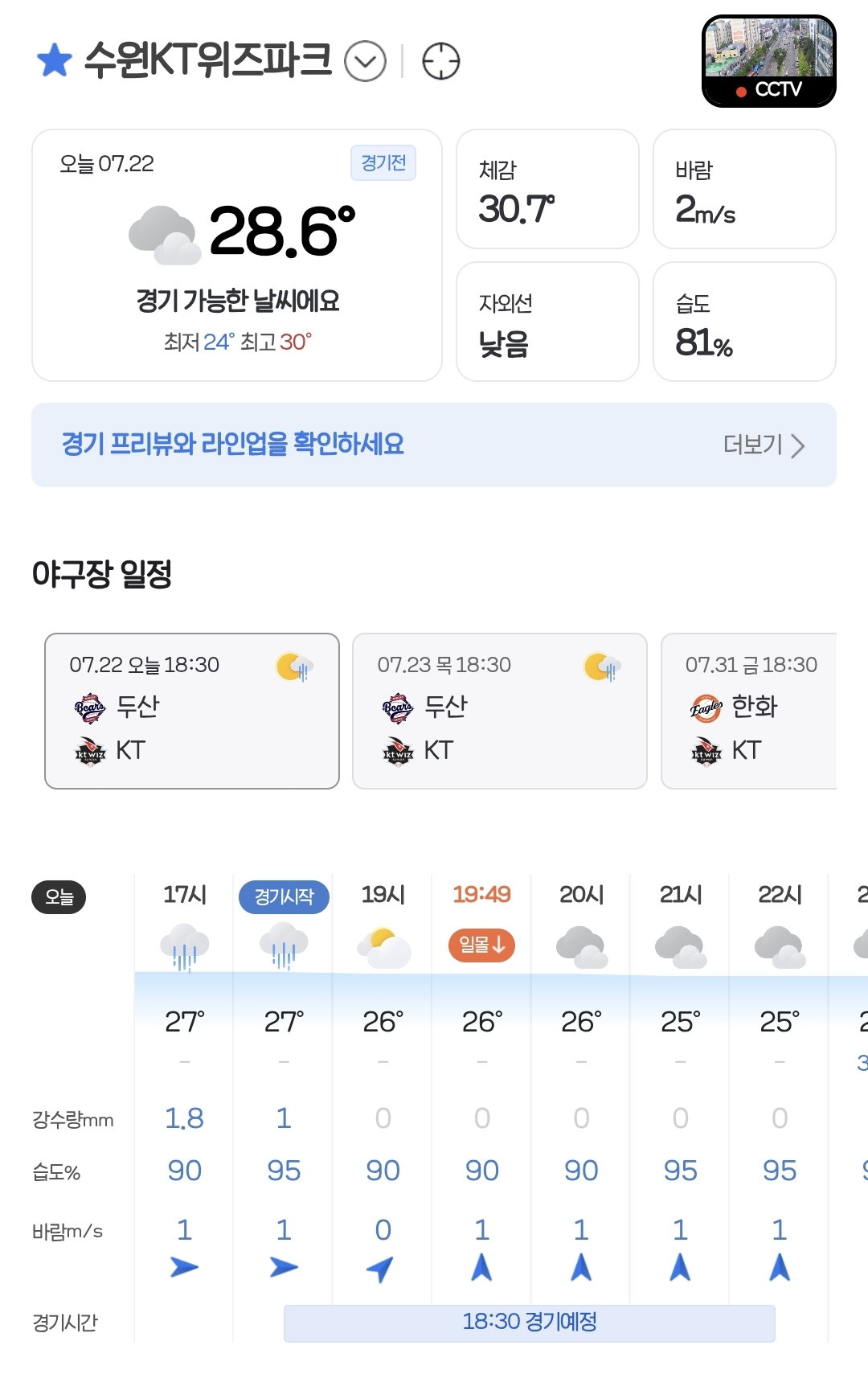Click the 일몰 sunset badge at 19:49
The width and height of the screenshot is (868, 1374).
(x=481, y=945)
